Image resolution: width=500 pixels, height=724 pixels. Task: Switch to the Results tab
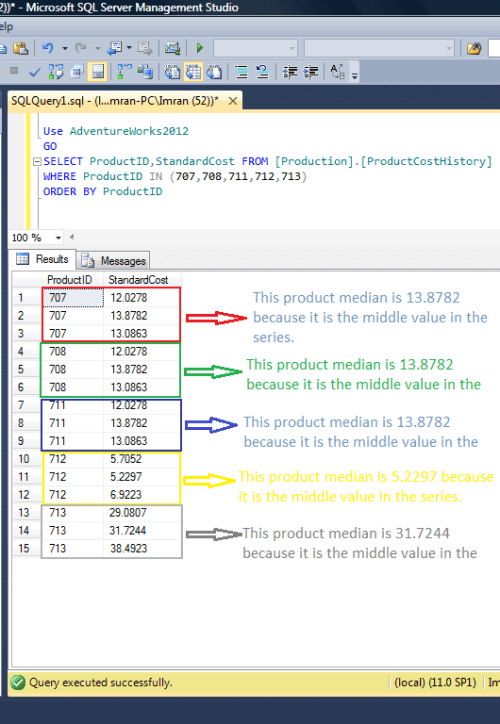coord(42,259)
